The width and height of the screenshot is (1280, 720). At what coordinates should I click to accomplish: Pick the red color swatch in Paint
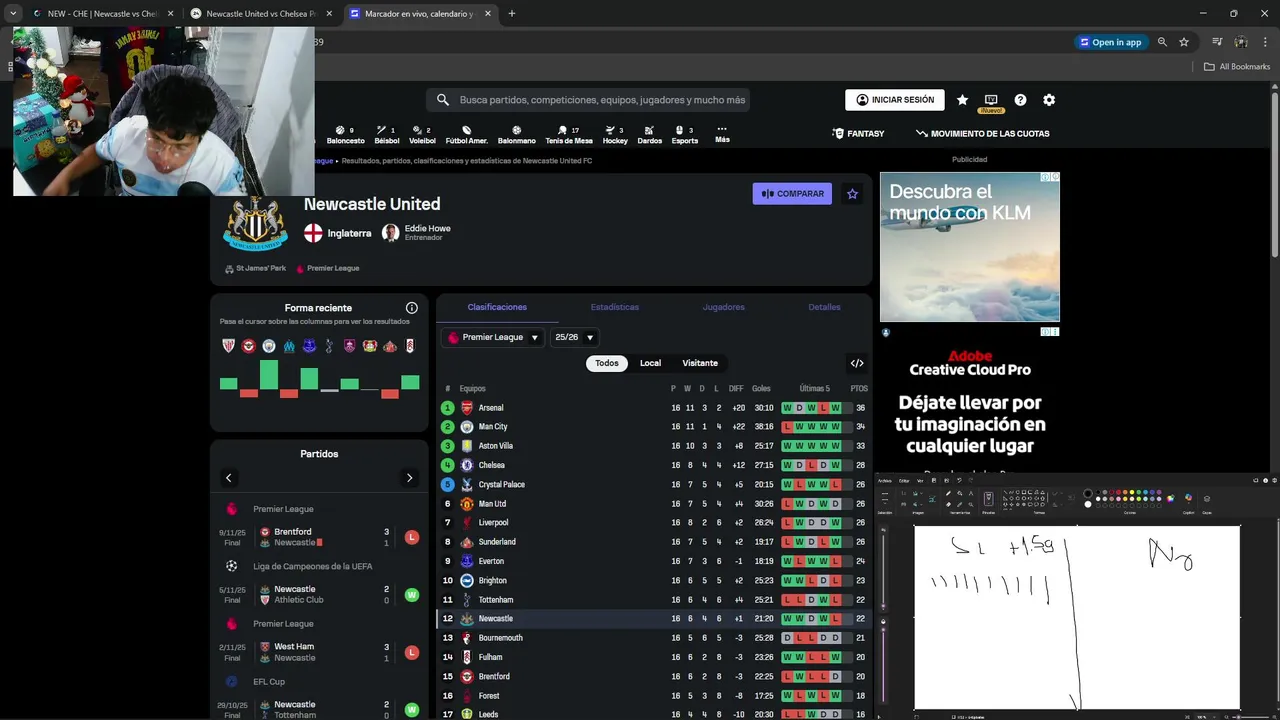(x=1118, y=492)
